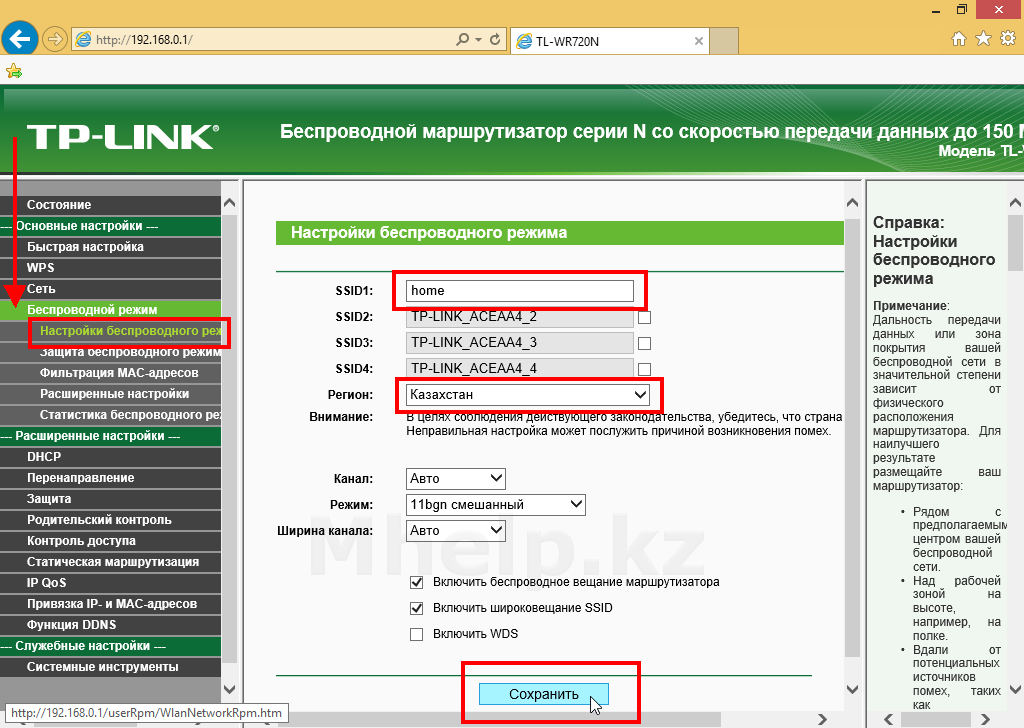Open Родительский контроль sidebar item

click(110, 520)
